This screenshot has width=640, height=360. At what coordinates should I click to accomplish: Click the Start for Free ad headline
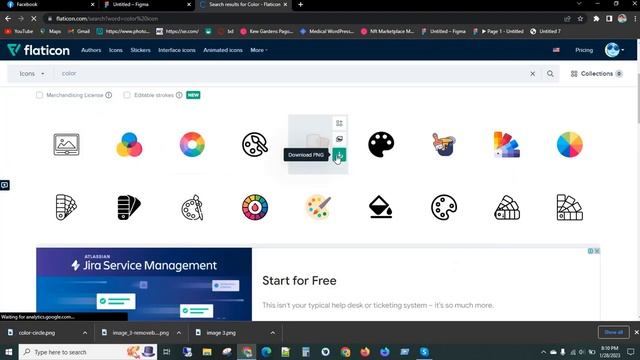tap(299, 281)
